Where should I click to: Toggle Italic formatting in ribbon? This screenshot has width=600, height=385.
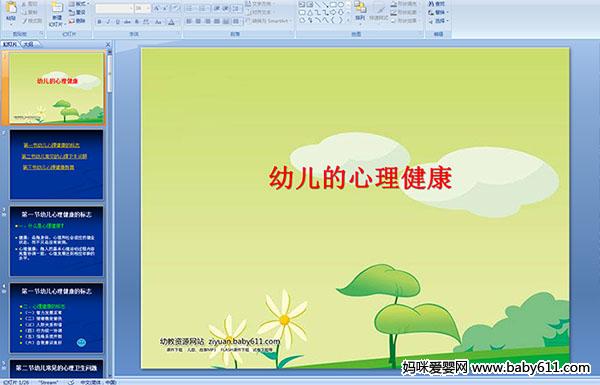tap(108, 22)
